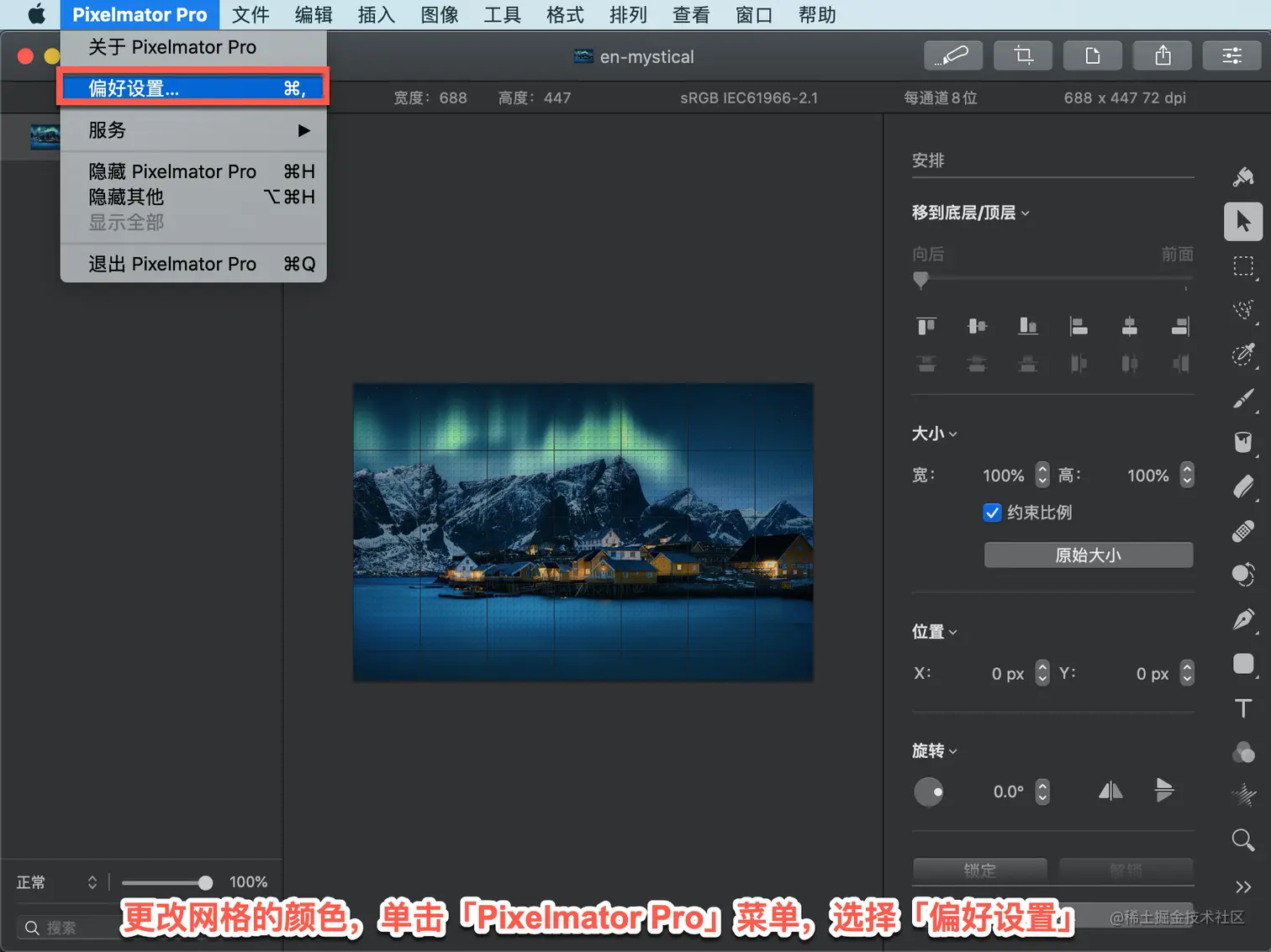1271x952 pixels.
Task: Select the Zoom magnifier tool
Action: click(x=1243, y=839)
